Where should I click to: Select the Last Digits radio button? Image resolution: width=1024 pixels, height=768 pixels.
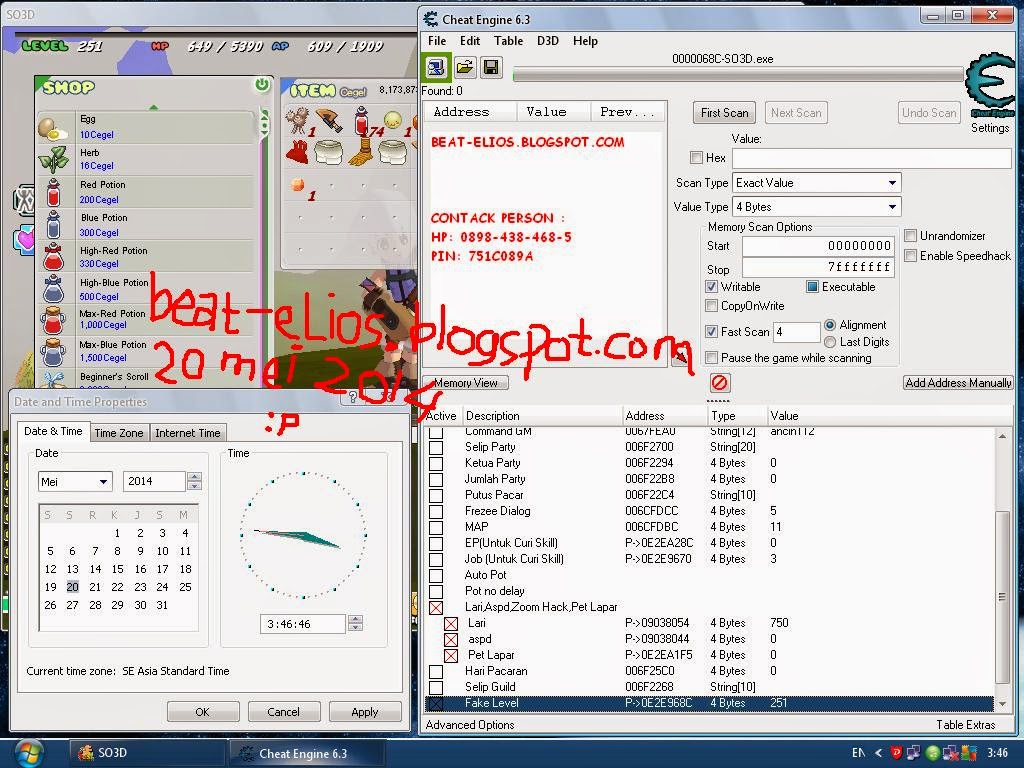coord(830,342)
